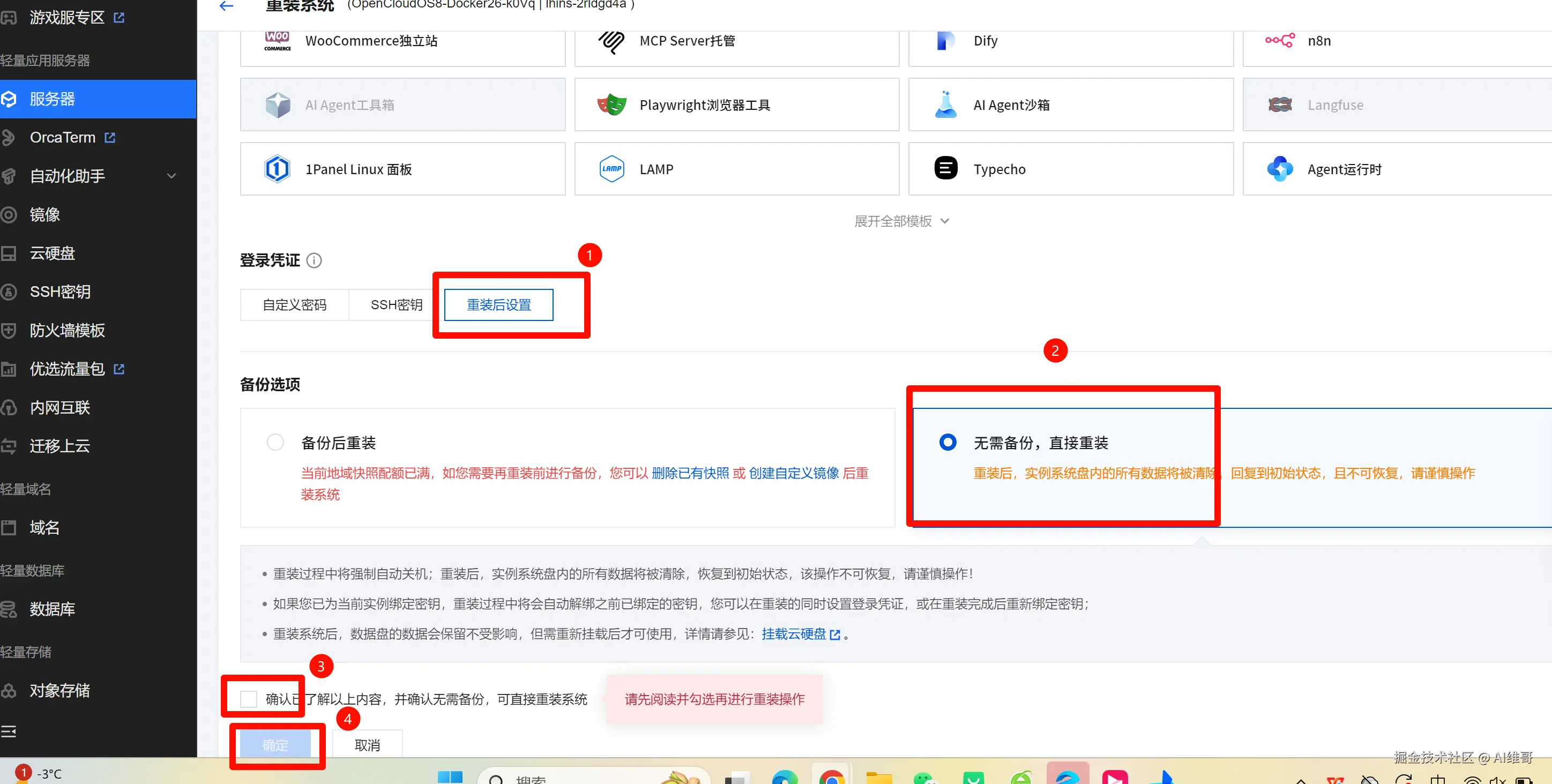This screenshot has height=784, width=1552.
Task: Open the Chrome icon in the taskbar
Action: click(x=831, y=777)
